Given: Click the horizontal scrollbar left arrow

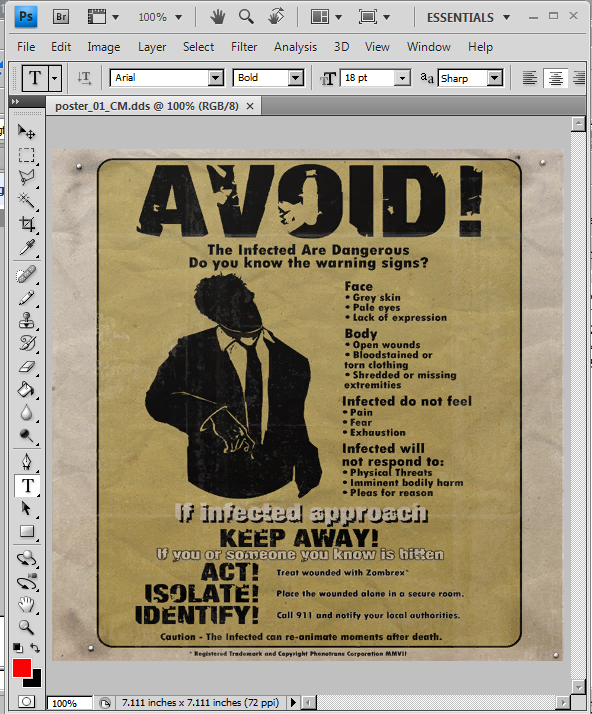Looking at the screenshot, I should pos(309,702).
